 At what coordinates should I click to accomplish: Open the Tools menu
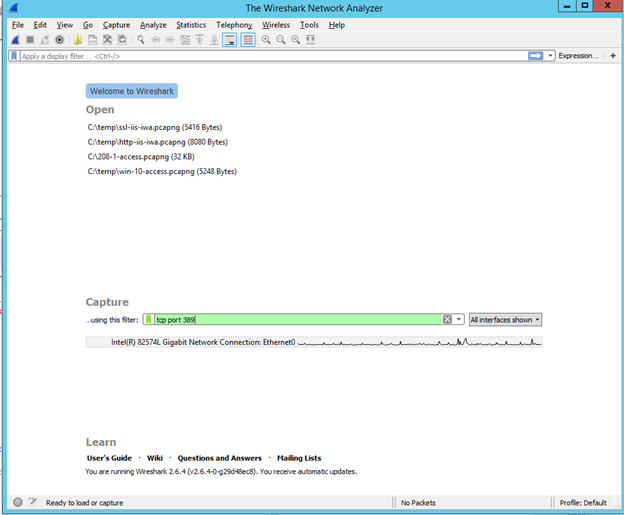tap(309, 25)
